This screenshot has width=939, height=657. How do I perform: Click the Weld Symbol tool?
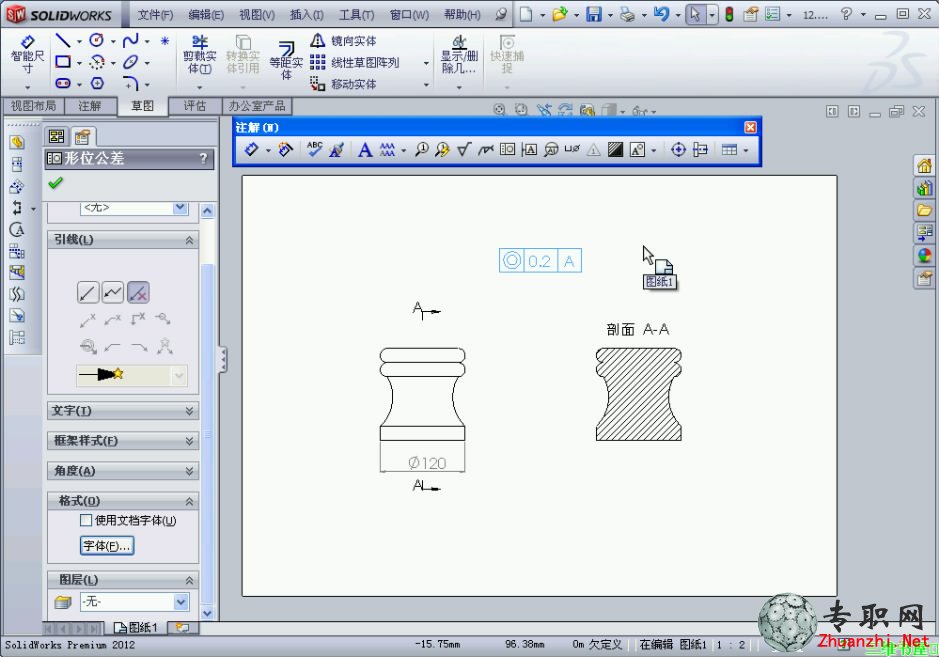(x=486, y=149)
